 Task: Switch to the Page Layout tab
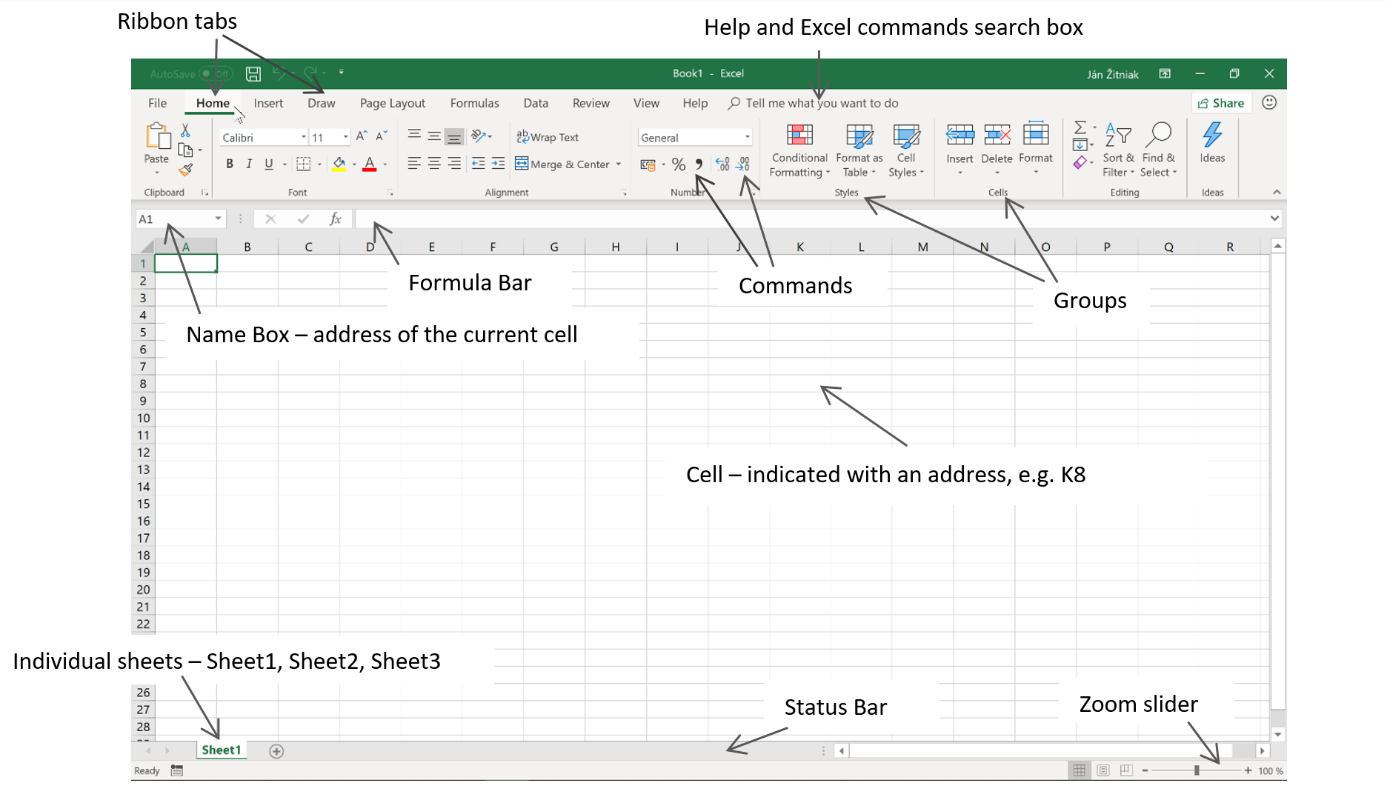[x=393, y=103]
